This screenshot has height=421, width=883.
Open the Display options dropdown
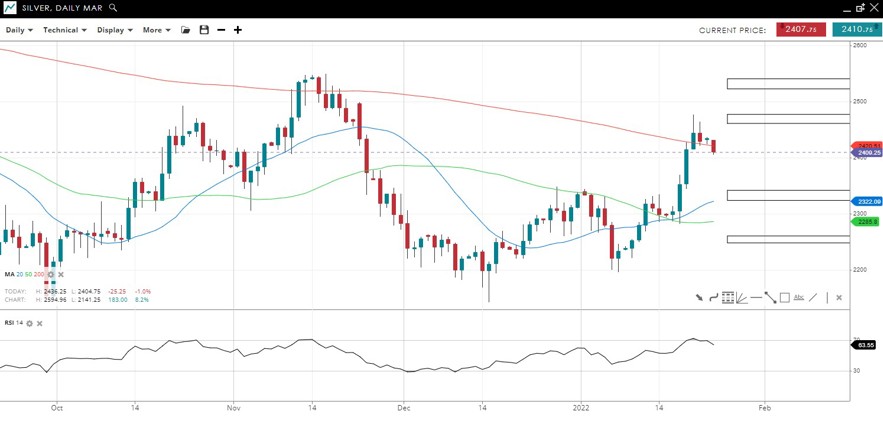115,30
